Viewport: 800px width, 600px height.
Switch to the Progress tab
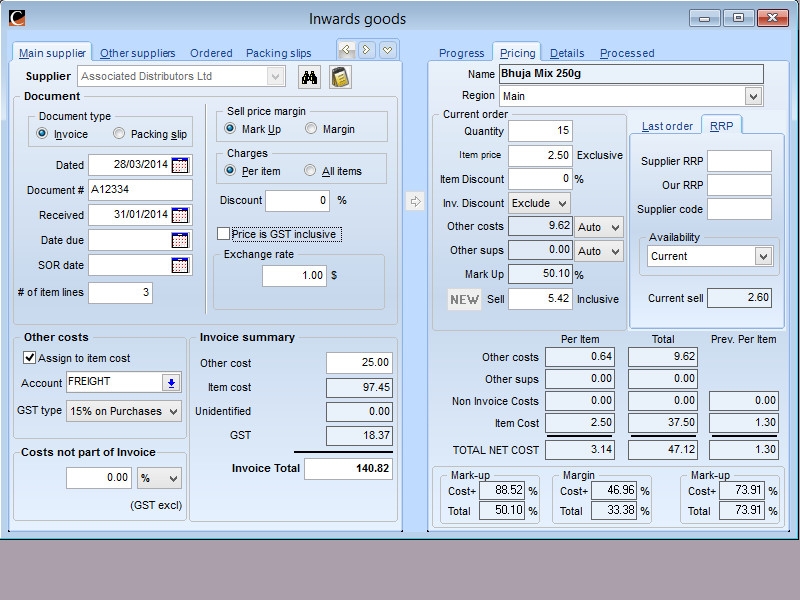pos(462,53)
